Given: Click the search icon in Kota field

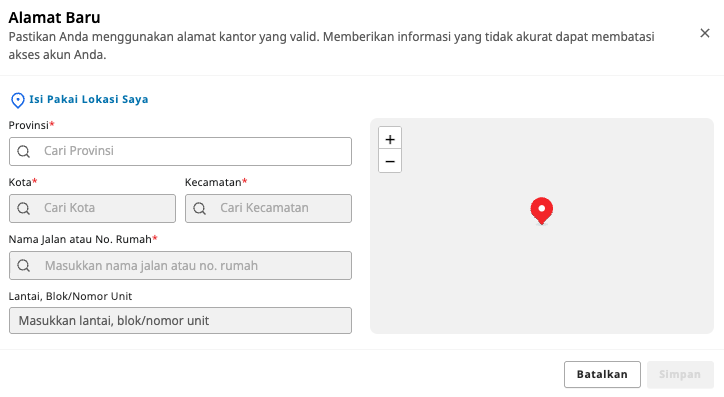Looking at the screenshot, I should tap(24, 209).
